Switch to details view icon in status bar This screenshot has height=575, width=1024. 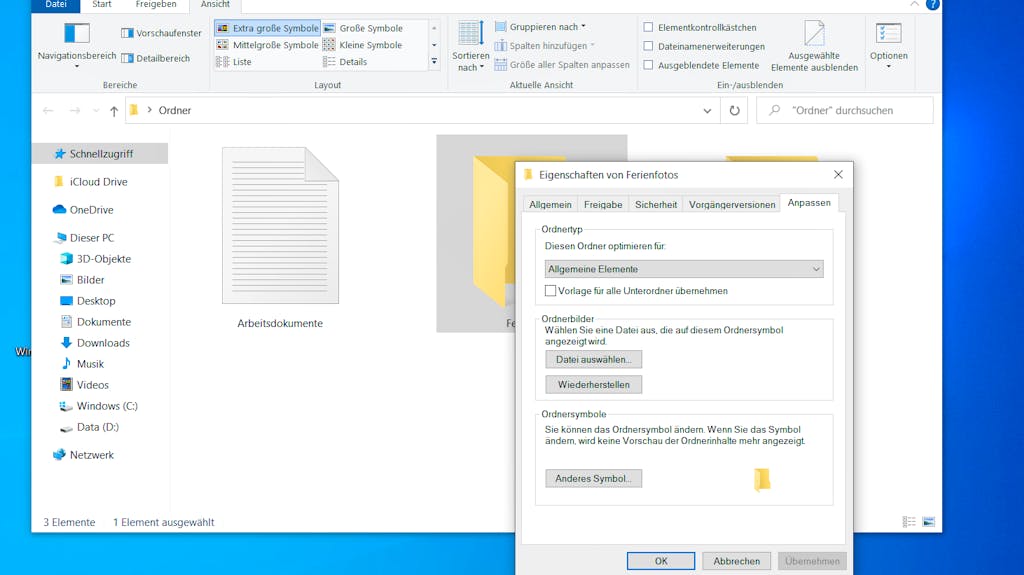[x=909, y=521]
